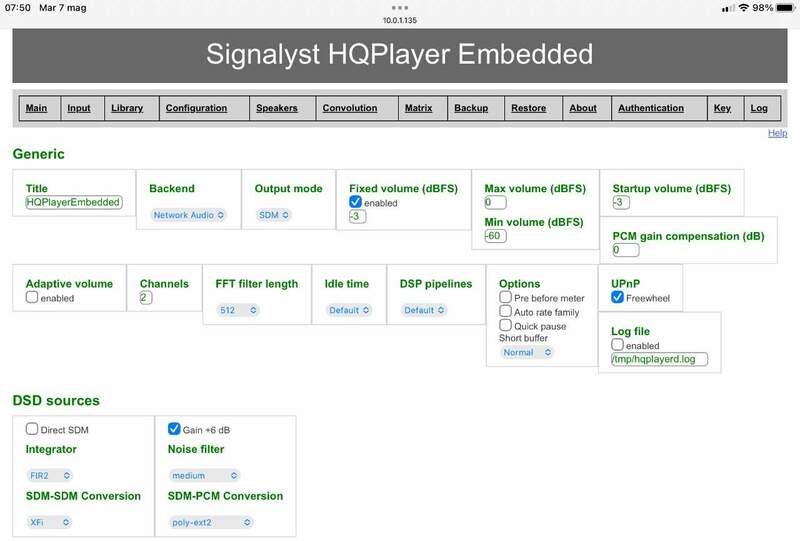Tick the Quick pause checkbox
800x541 pixels.
coord(505,325)
